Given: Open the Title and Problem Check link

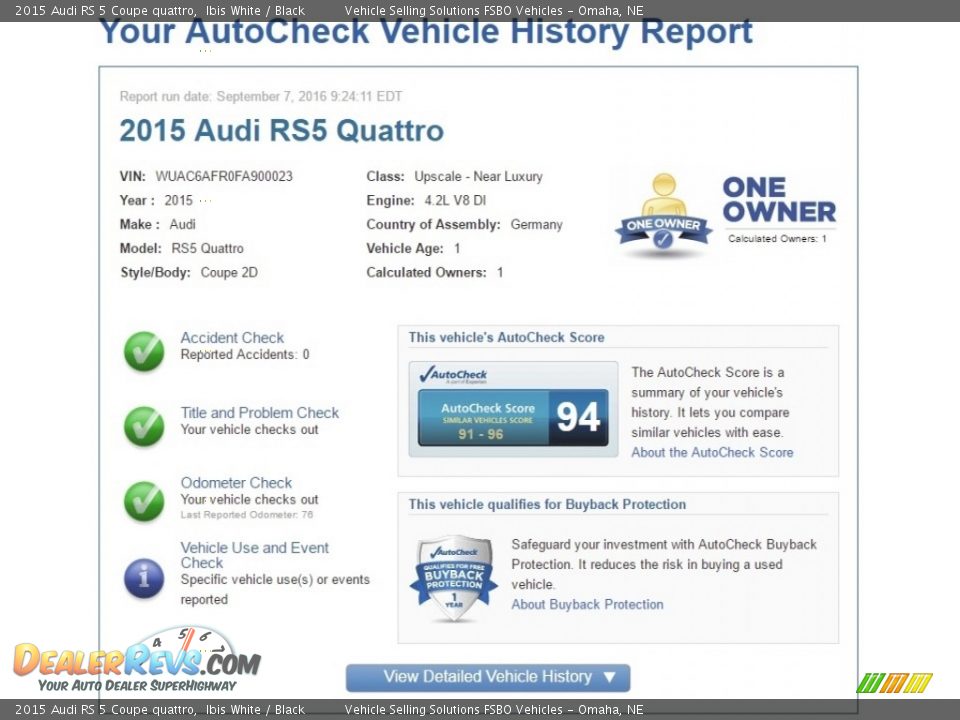Looking at the screenshot, I should 260,413.
